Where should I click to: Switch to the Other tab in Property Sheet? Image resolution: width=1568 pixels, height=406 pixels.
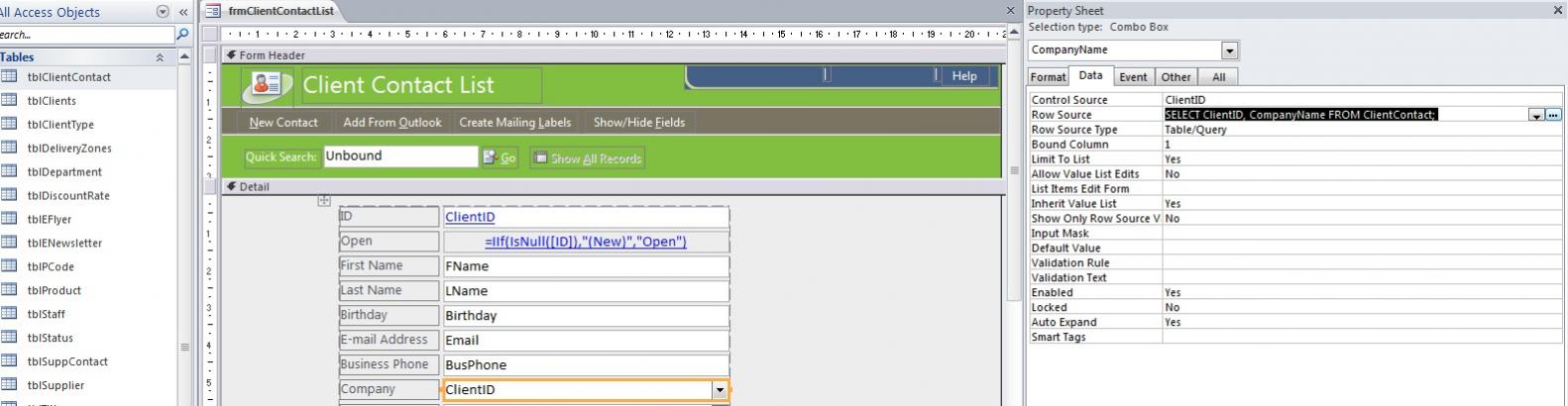click(x=1176, y=76)
